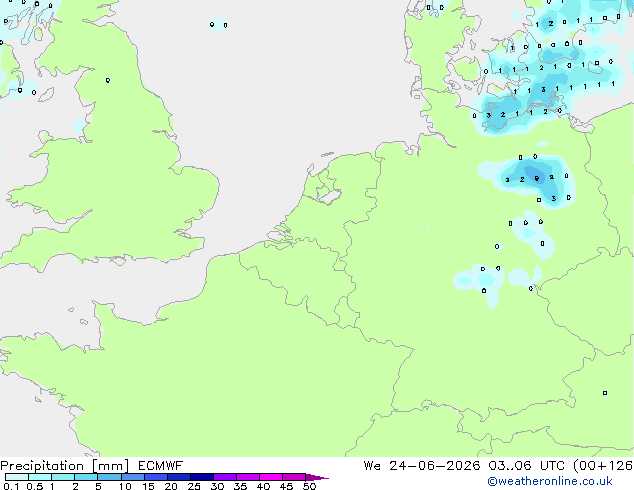Click the above-50 mm legend arrow tip
This screenshot has width=634, height=490.
pos(317,477)
